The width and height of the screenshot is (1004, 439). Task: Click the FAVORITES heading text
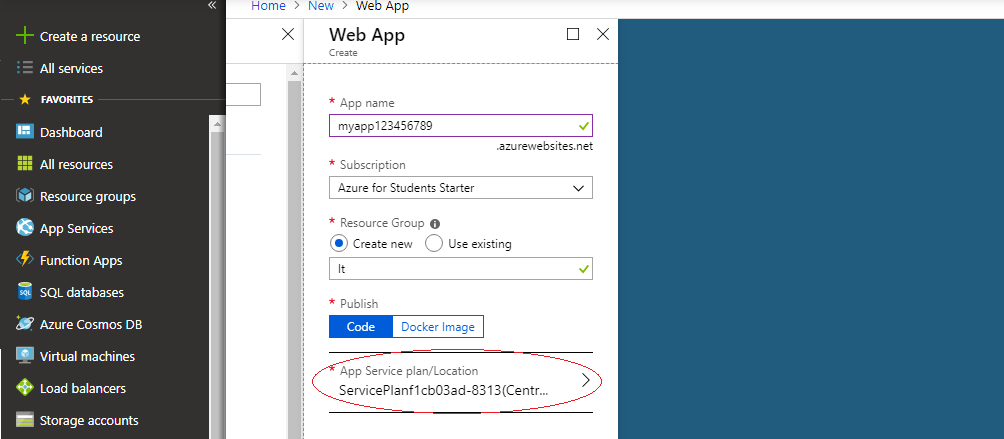coord(67,100)
